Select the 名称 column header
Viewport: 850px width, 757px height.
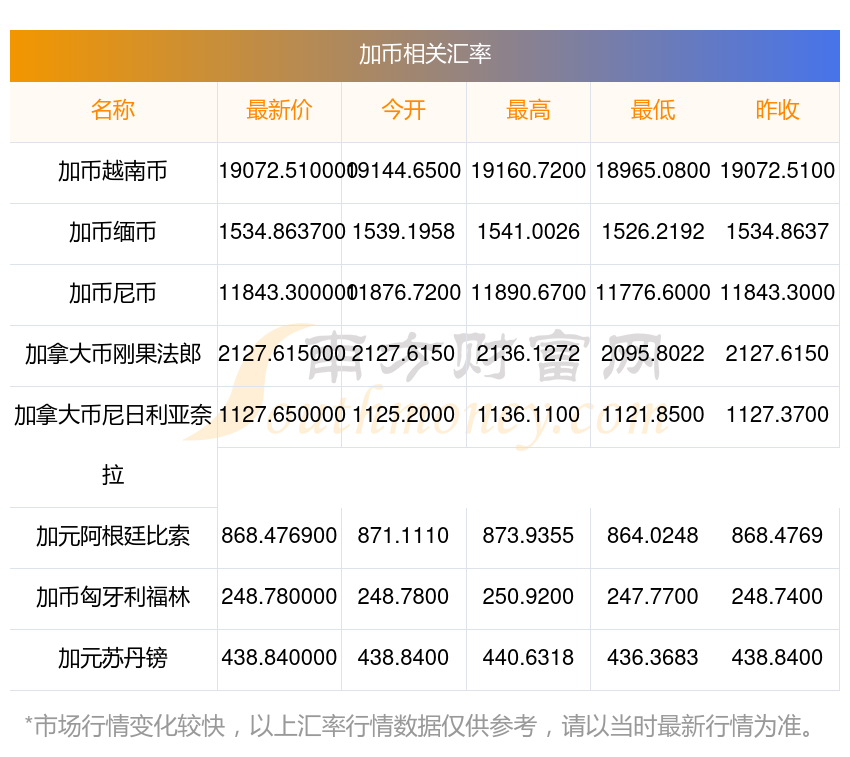pyautogui.click(x=113, y=110)
